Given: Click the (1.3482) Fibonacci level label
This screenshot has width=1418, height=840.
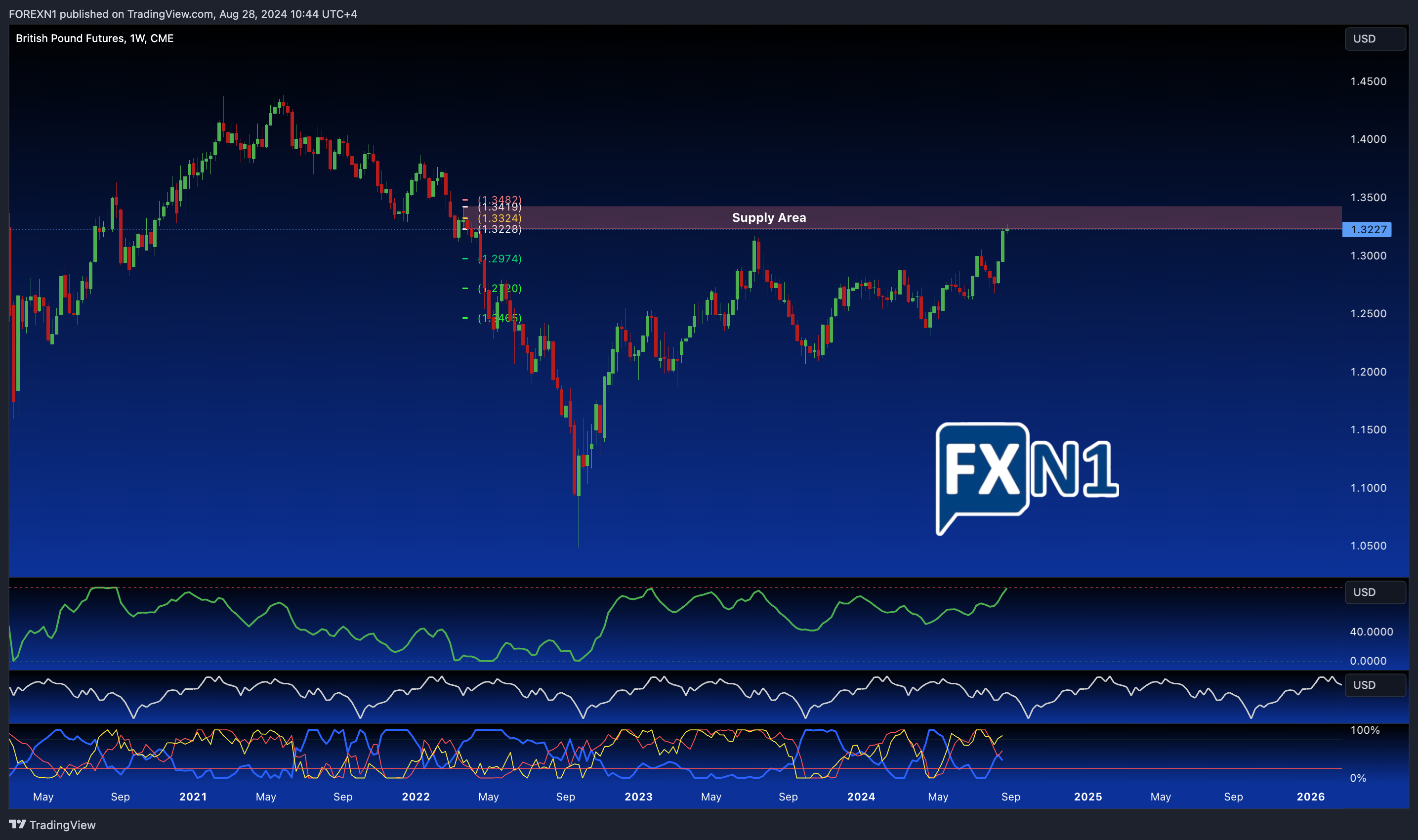Looking at the screenshot, I should (500, 199).
